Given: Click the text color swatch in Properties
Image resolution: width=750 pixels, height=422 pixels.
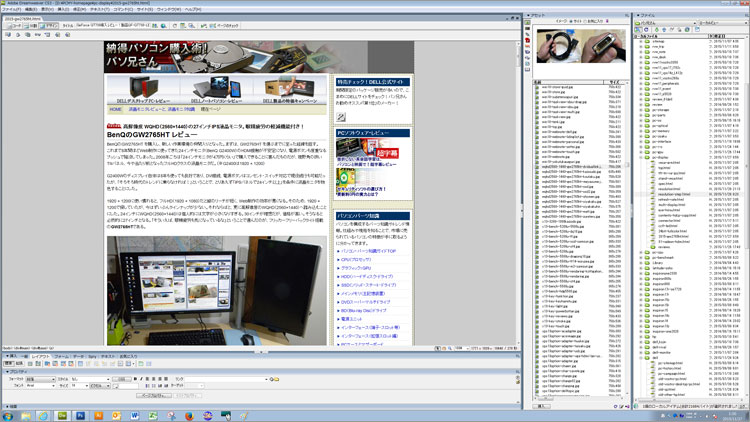Looking at the screenshot, I should coord(116,386).
